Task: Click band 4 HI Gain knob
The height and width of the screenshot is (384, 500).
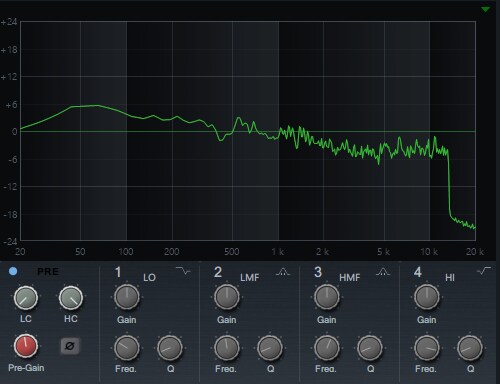Action: [x=427, y=297]
